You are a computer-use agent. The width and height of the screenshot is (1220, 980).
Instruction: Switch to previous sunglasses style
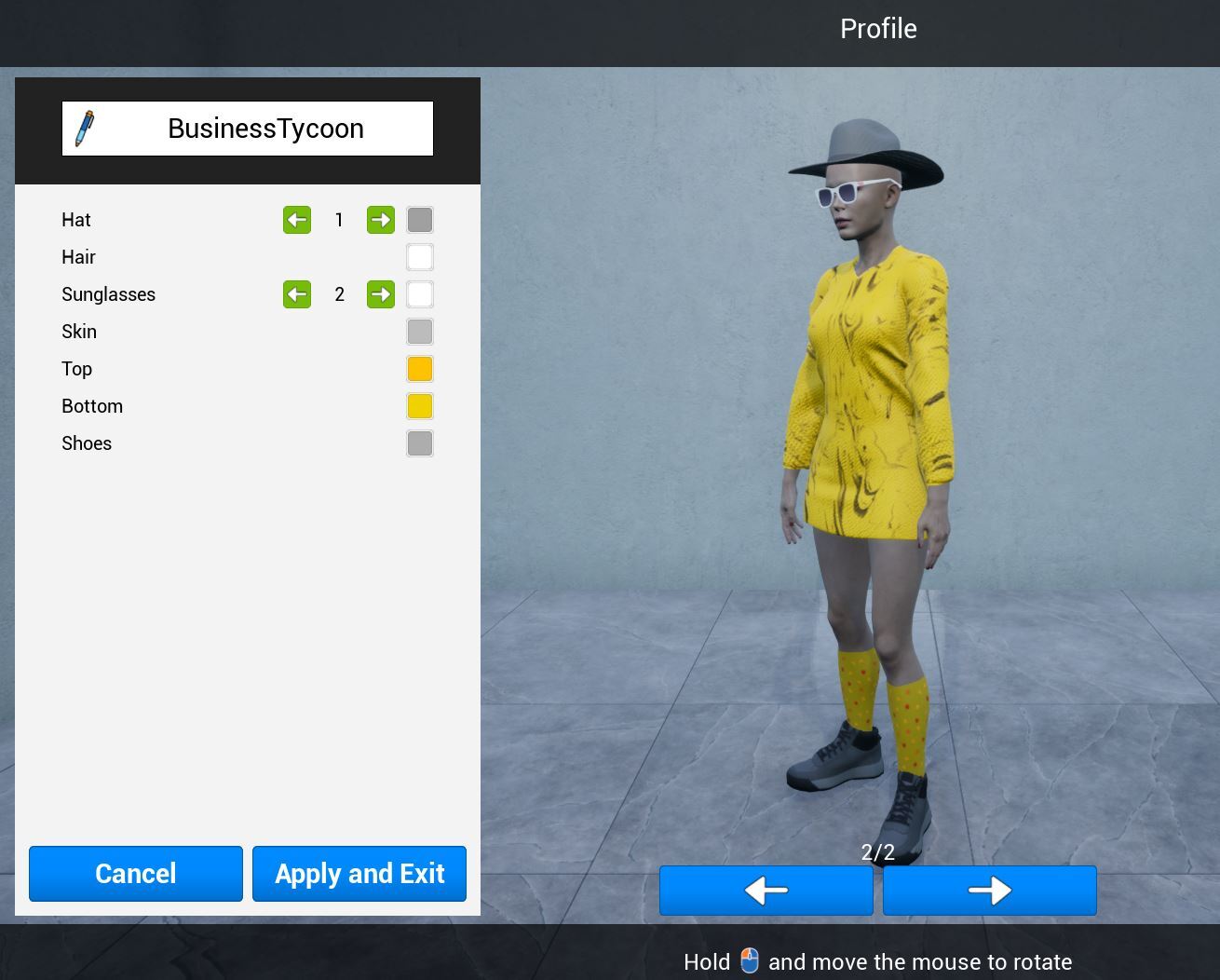[x=297, y=294]
